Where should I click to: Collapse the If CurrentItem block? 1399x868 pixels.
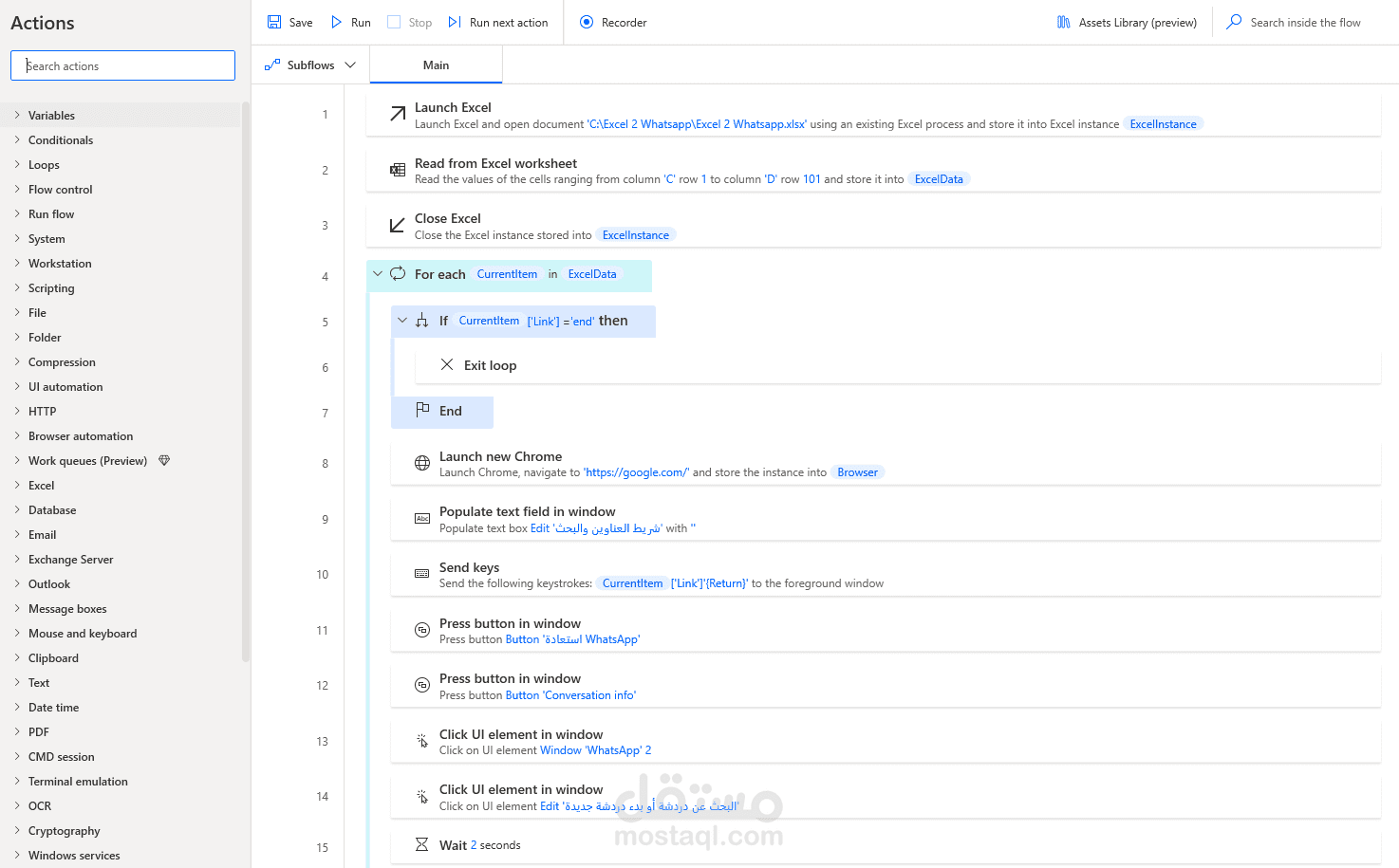[402, 321]
